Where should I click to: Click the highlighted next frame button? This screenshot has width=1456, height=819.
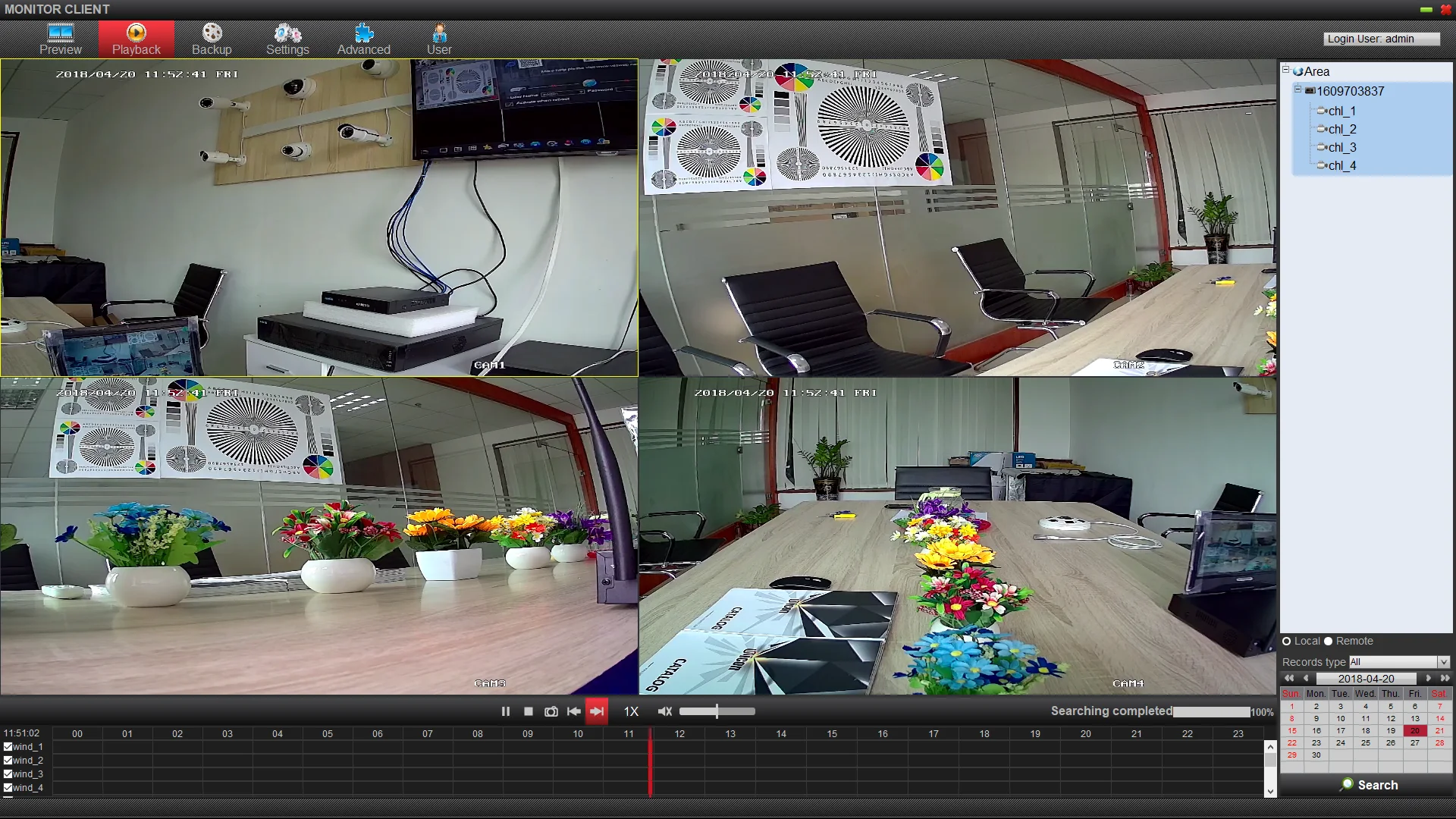(597, 711)
